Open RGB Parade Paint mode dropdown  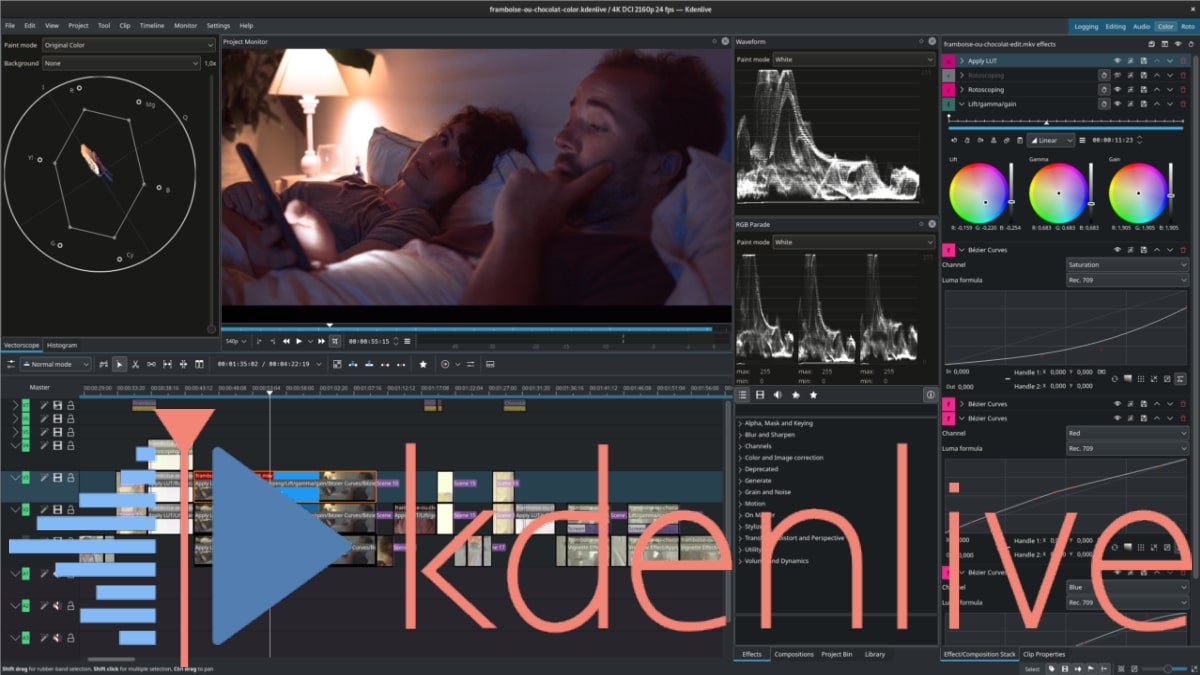(x=853, y=242)
